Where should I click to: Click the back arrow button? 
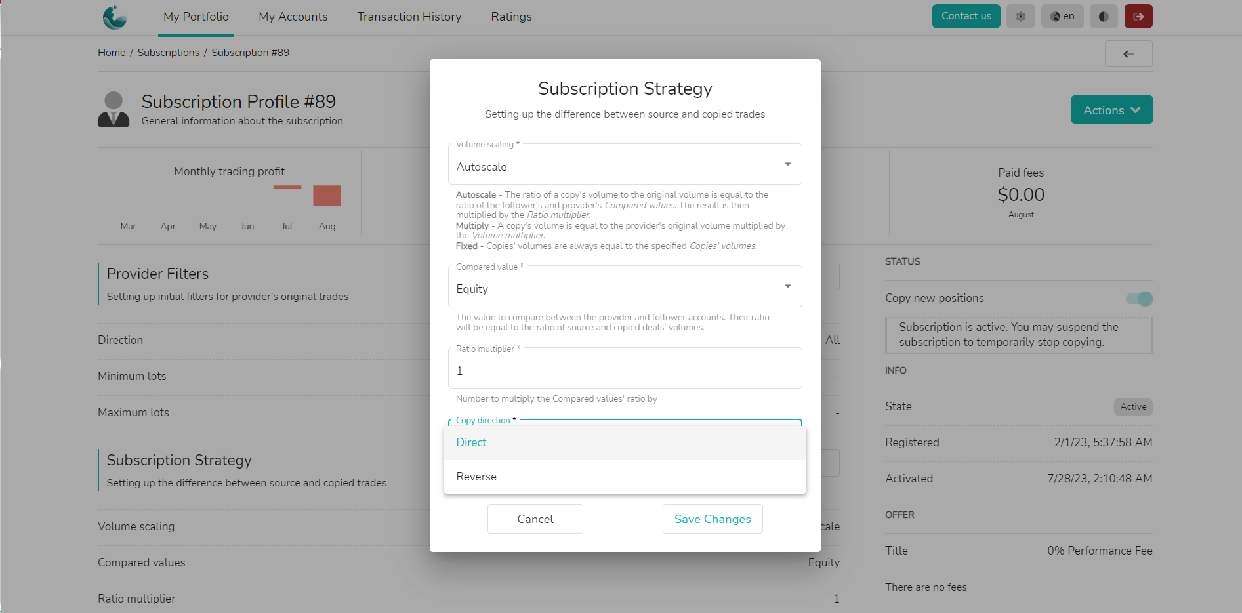point(1128,54)
